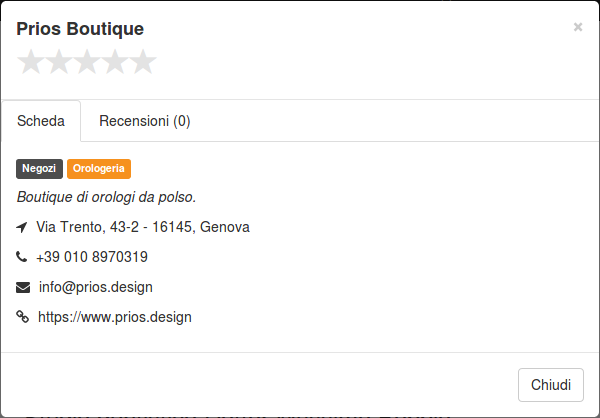The width and height of the screenshot is (600, 418).
Task: Click the envelope email icon
Action: 23,287
